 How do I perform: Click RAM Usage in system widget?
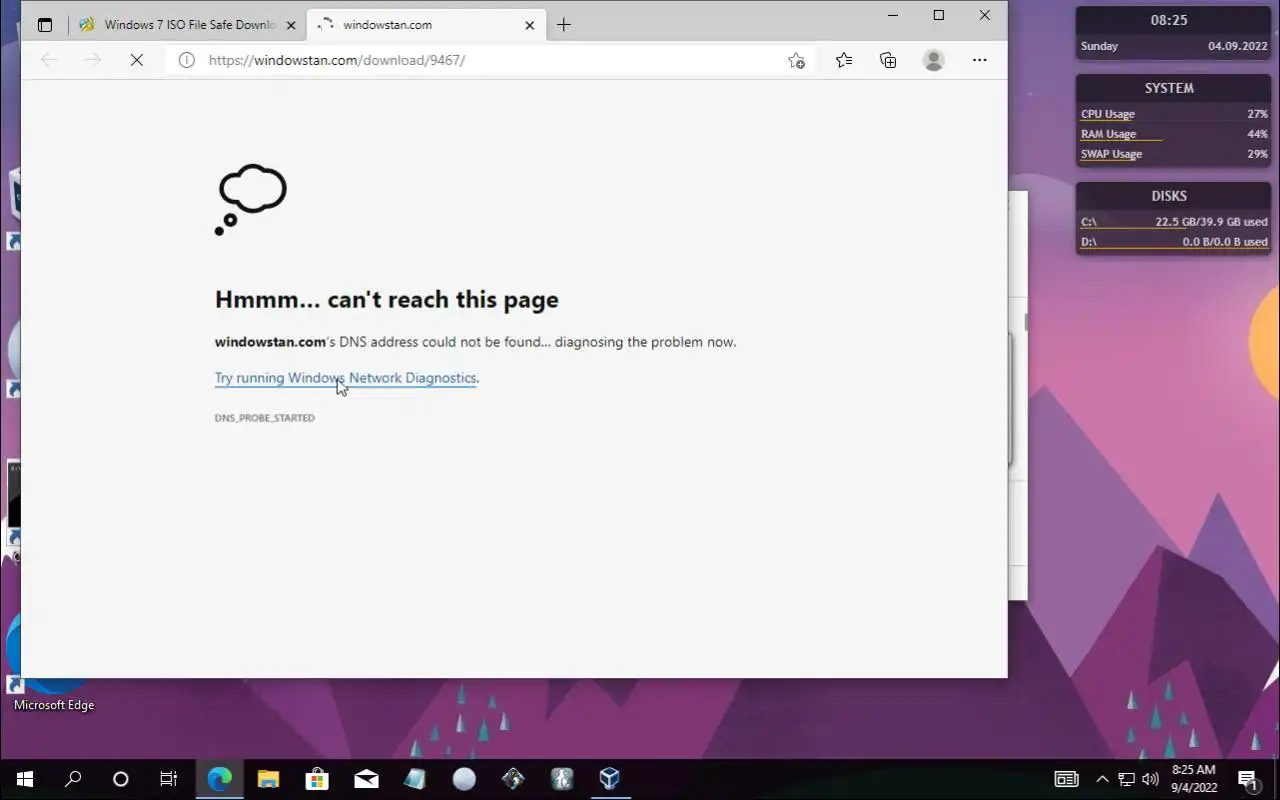tap(1174, 135)
